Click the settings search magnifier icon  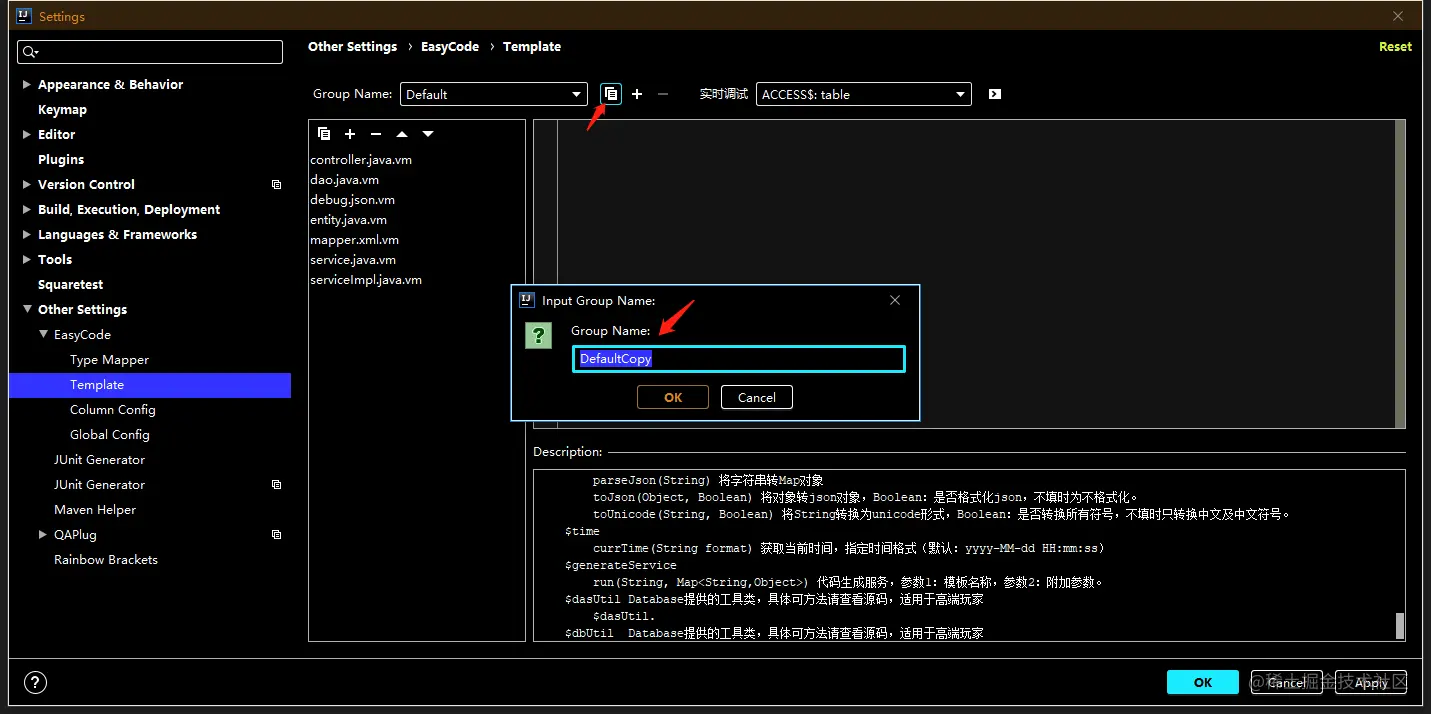[30, 52]
